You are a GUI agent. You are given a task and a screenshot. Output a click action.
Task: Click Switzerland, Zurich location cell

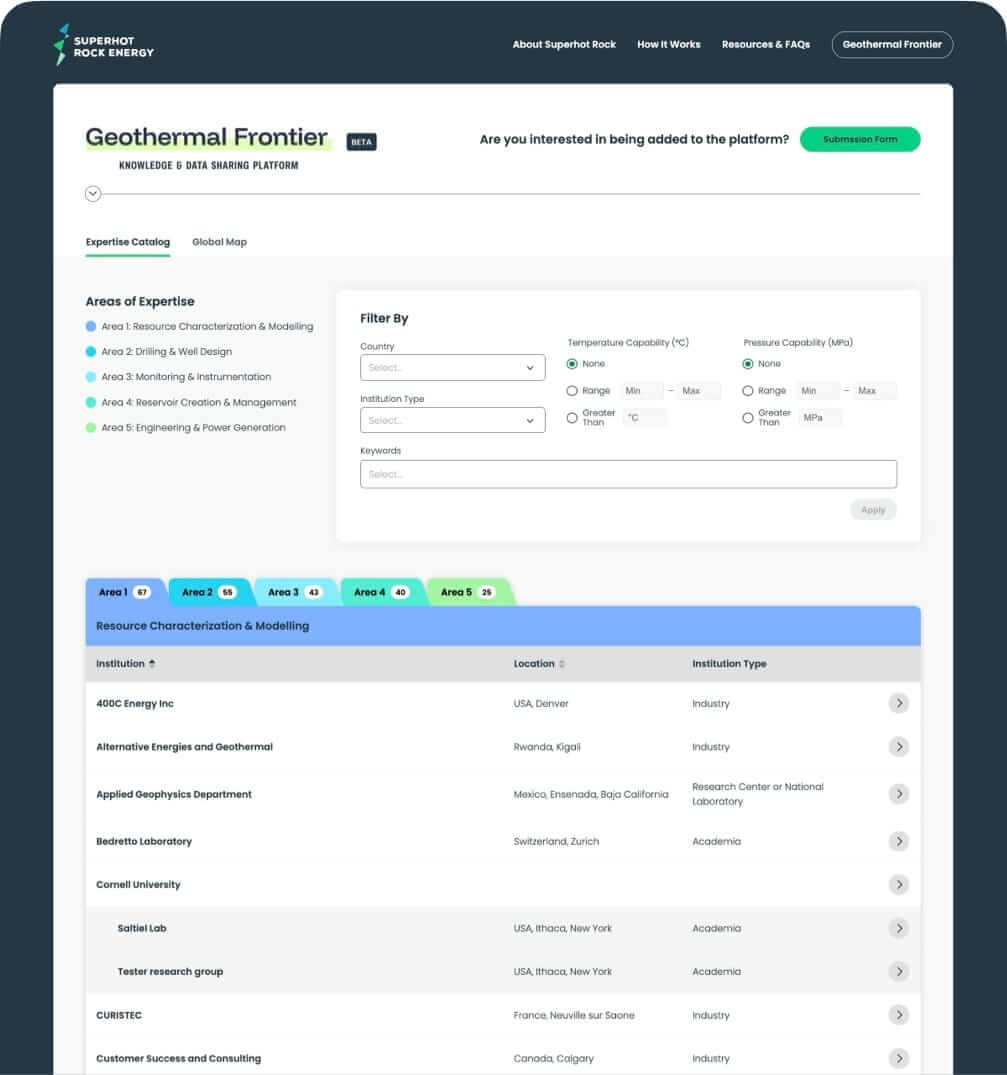pos(556,841)
